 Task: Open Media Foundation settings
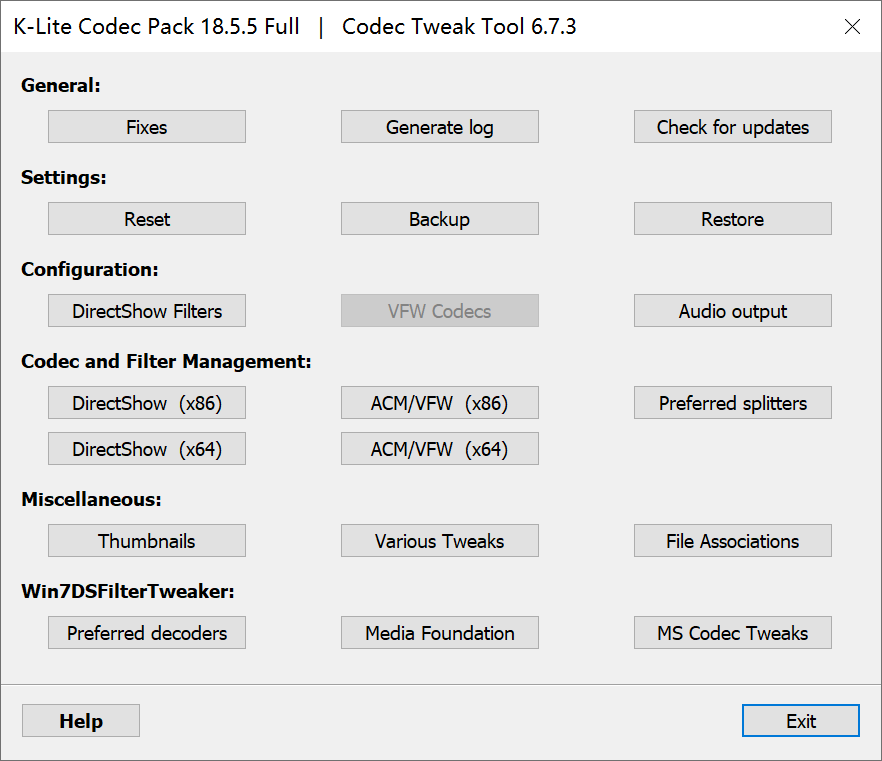[440, 633]
